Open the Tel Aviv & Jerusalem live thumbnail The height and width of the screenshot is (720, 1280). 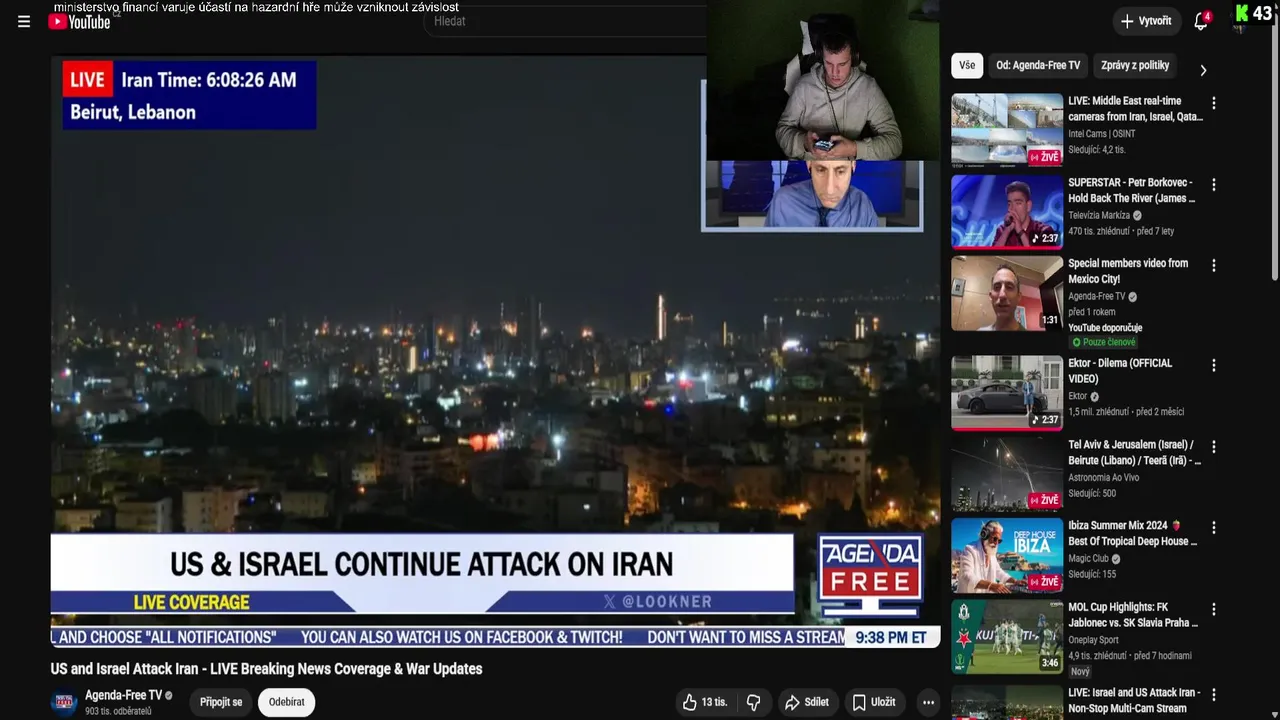pos(1007,474)
